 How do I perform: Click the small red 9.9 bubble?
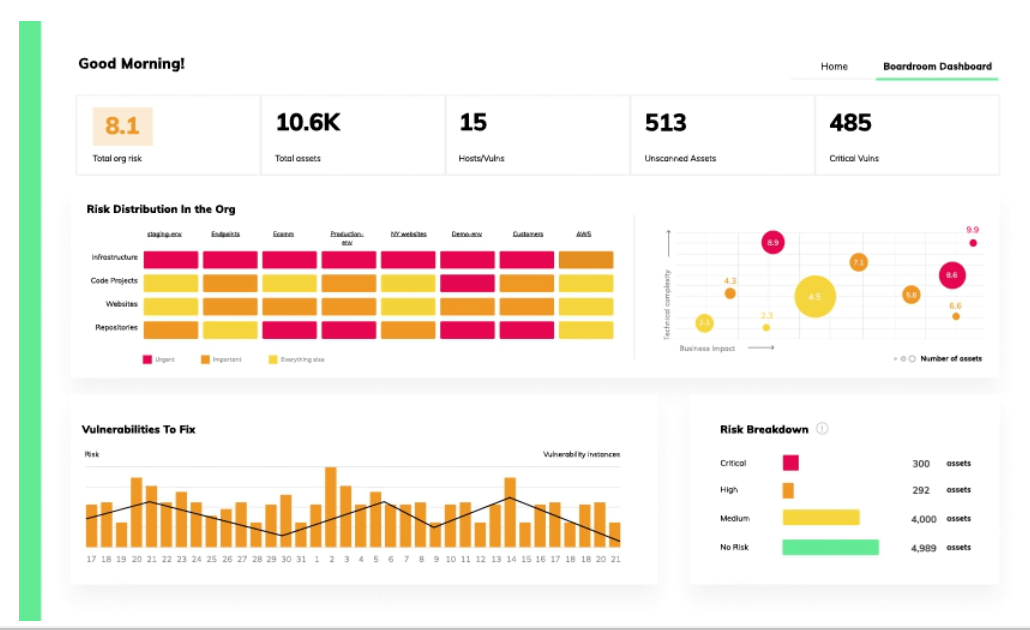tap(973, 243)
